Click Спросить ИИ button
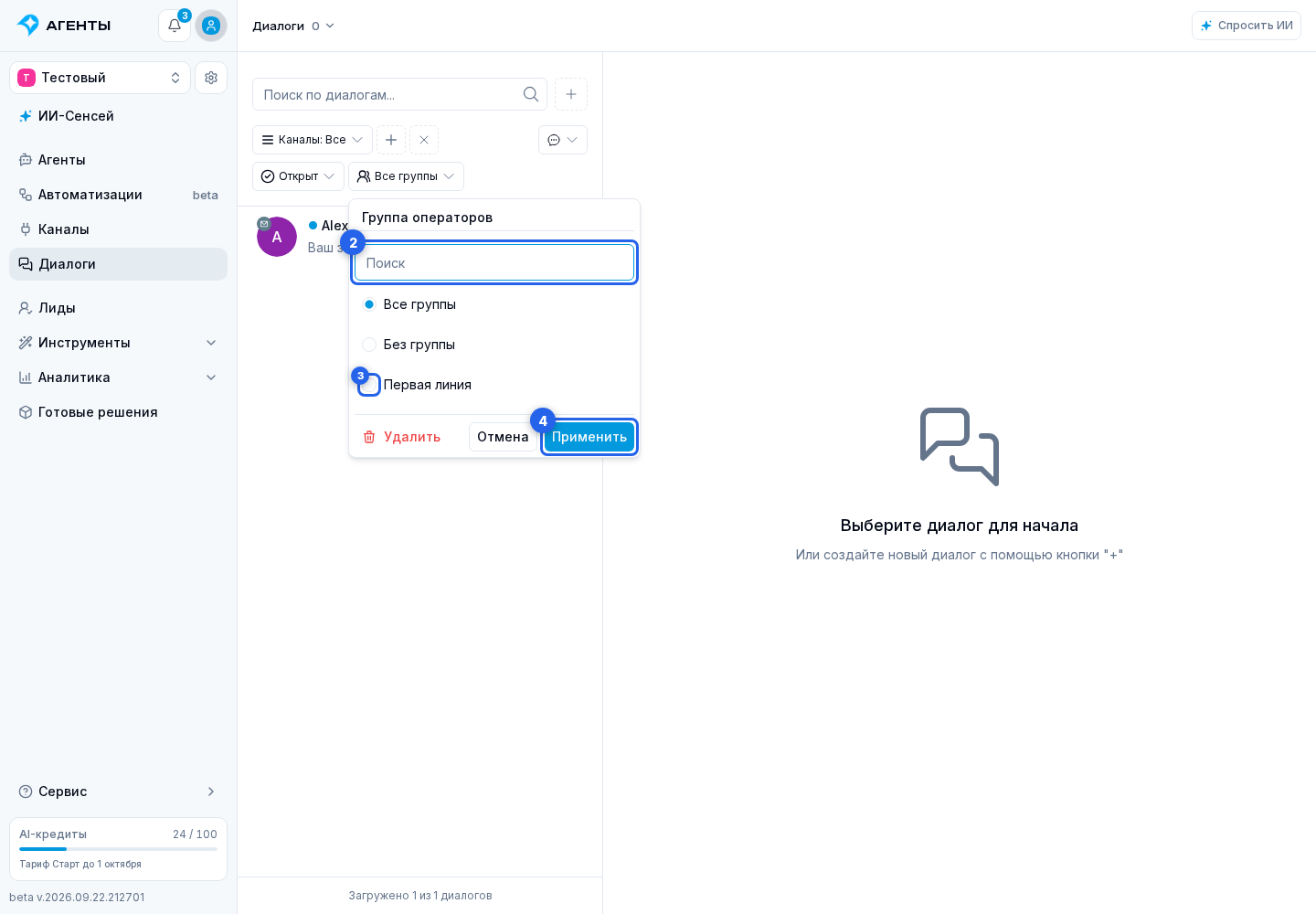The image size is (1316, 914). pyautogui.click(x=1247, y=26)
